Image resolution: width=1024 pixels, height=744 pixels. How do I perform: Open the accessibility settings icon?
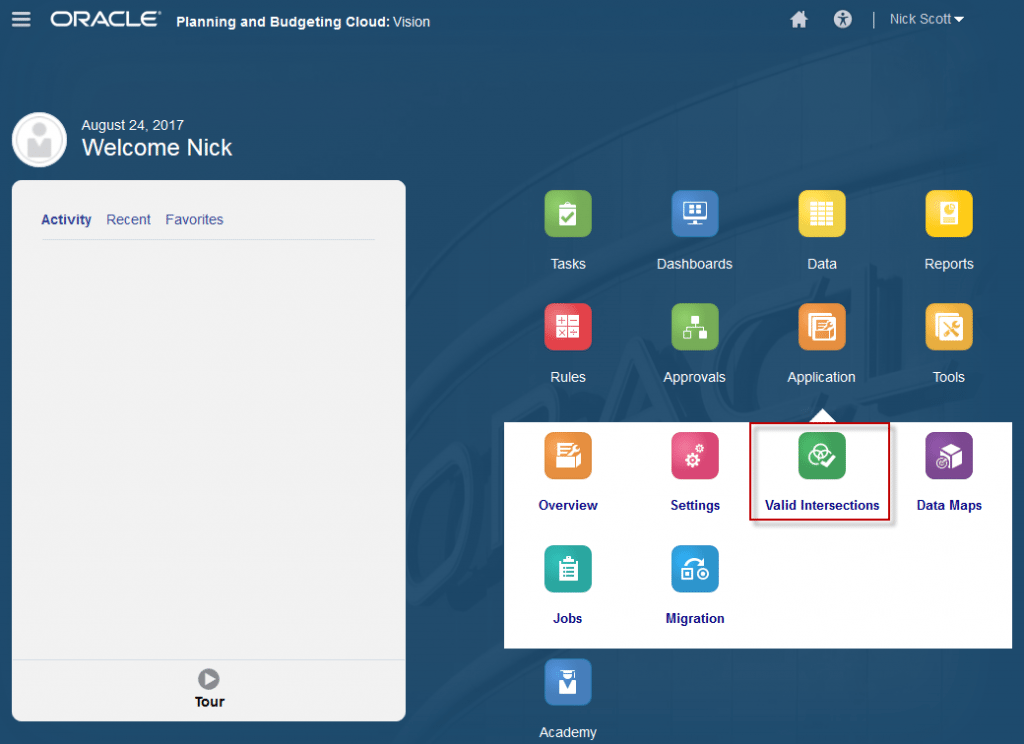(842, 20)
